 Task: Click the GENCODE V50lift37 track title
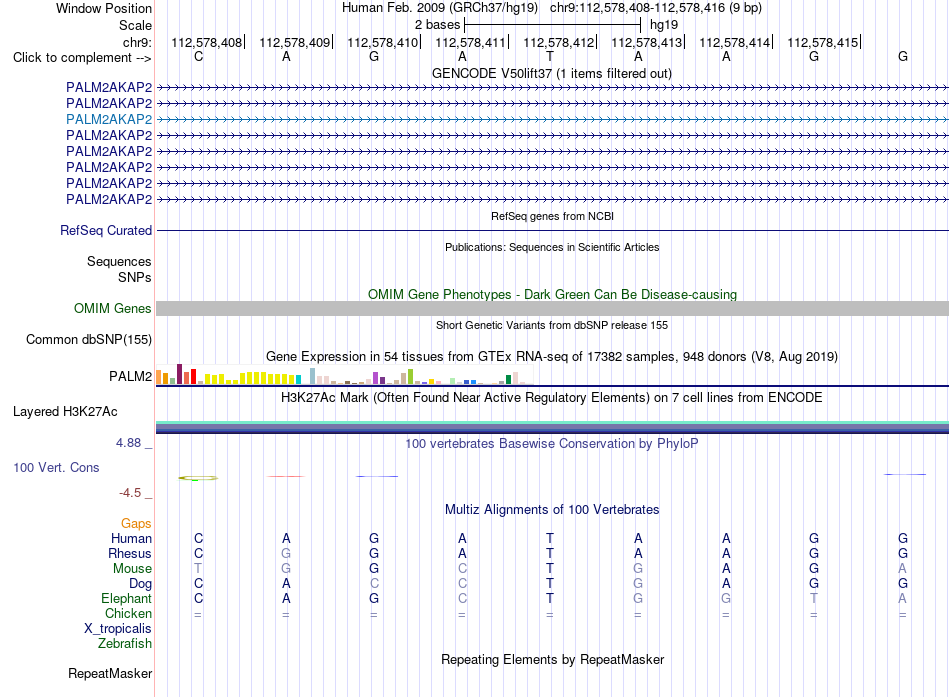(552, 73)
